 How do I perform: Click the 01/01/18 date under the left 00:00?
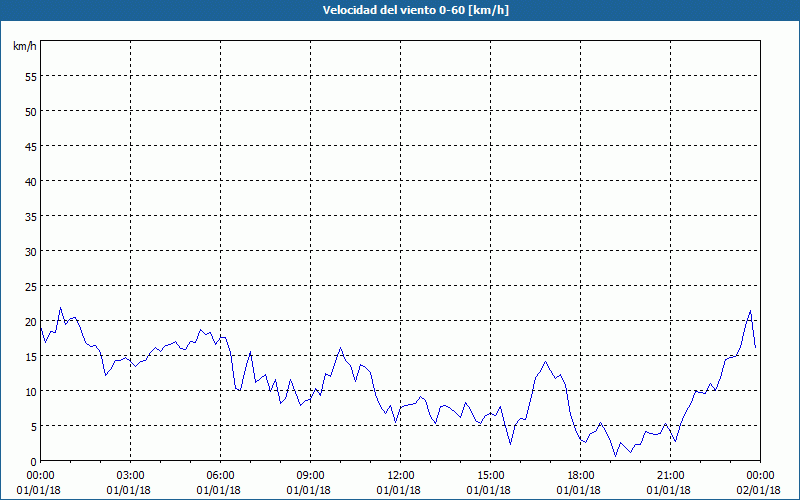pyautogui.click(x=38, y=490)
